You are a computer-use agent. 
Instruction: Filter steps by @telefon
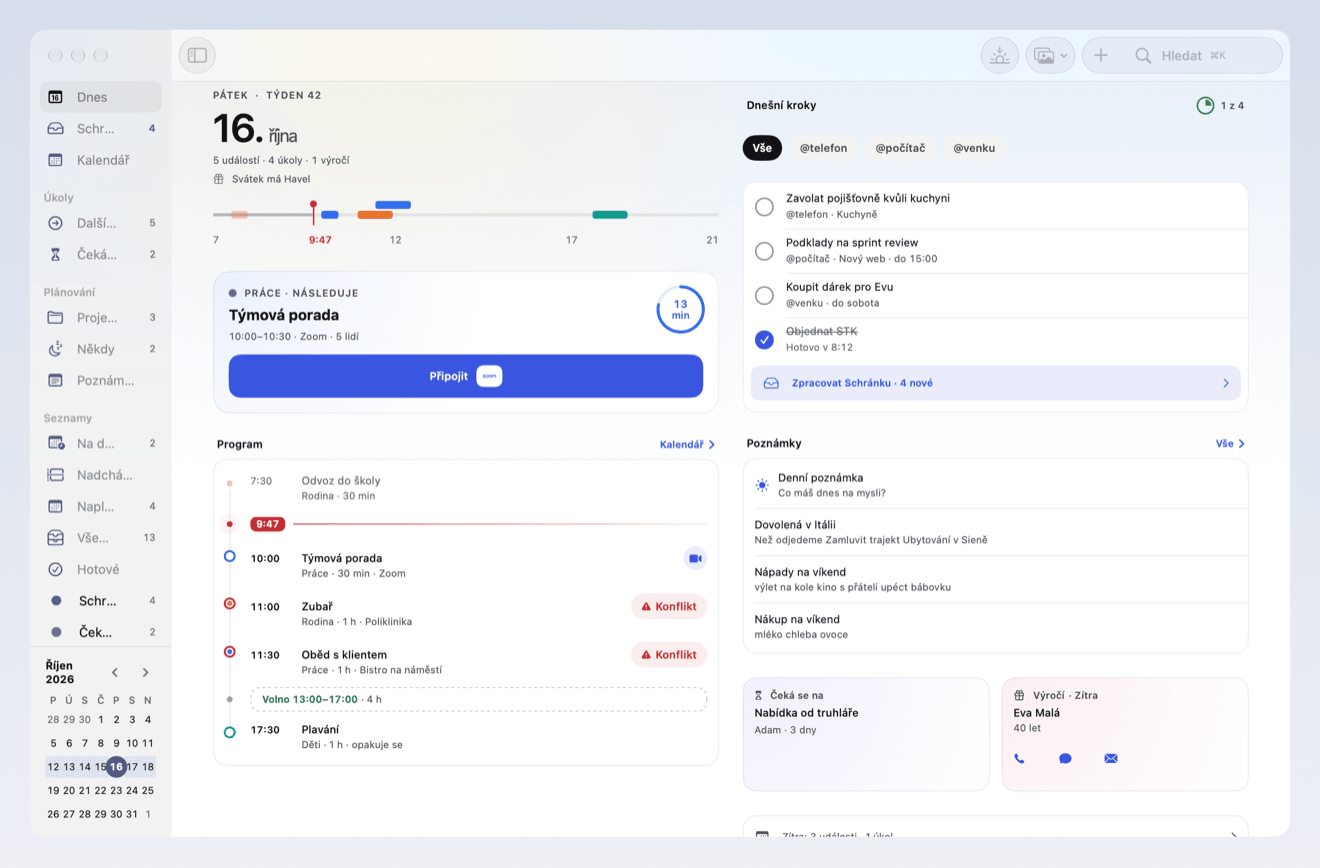pos(823,148)
